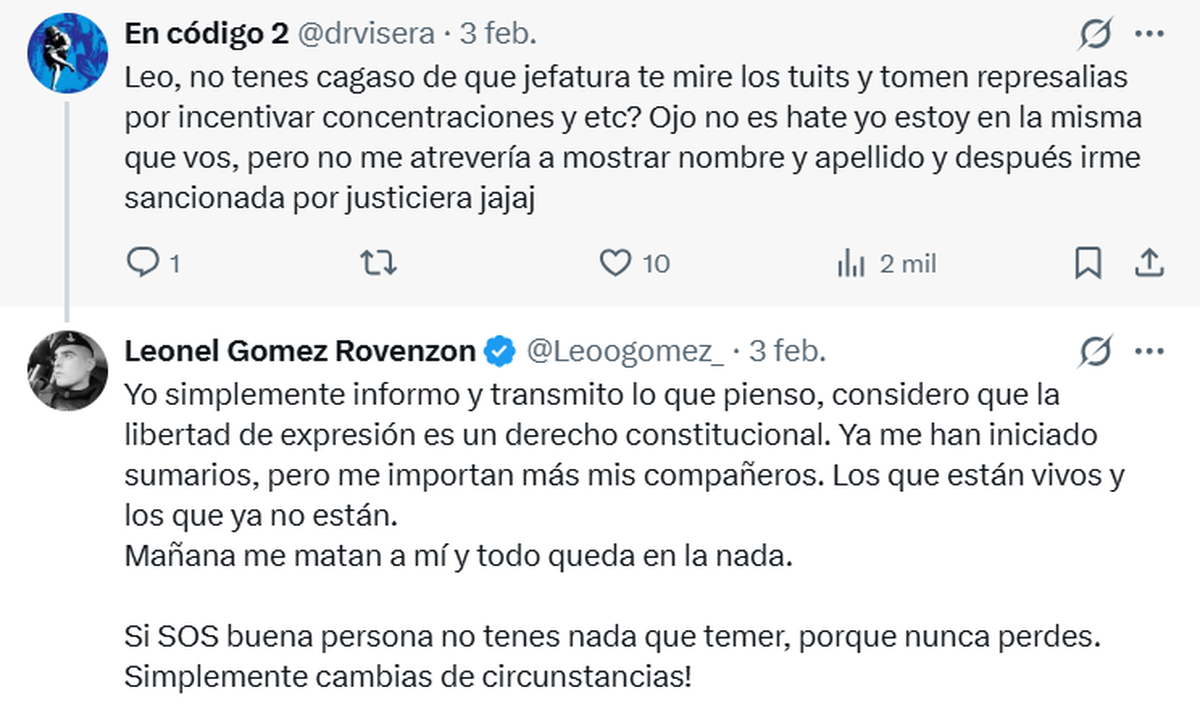The image size is (1200, 711).
Task: Open the 3 feb. timestamp on first tweet
Action: pos(498,34)
